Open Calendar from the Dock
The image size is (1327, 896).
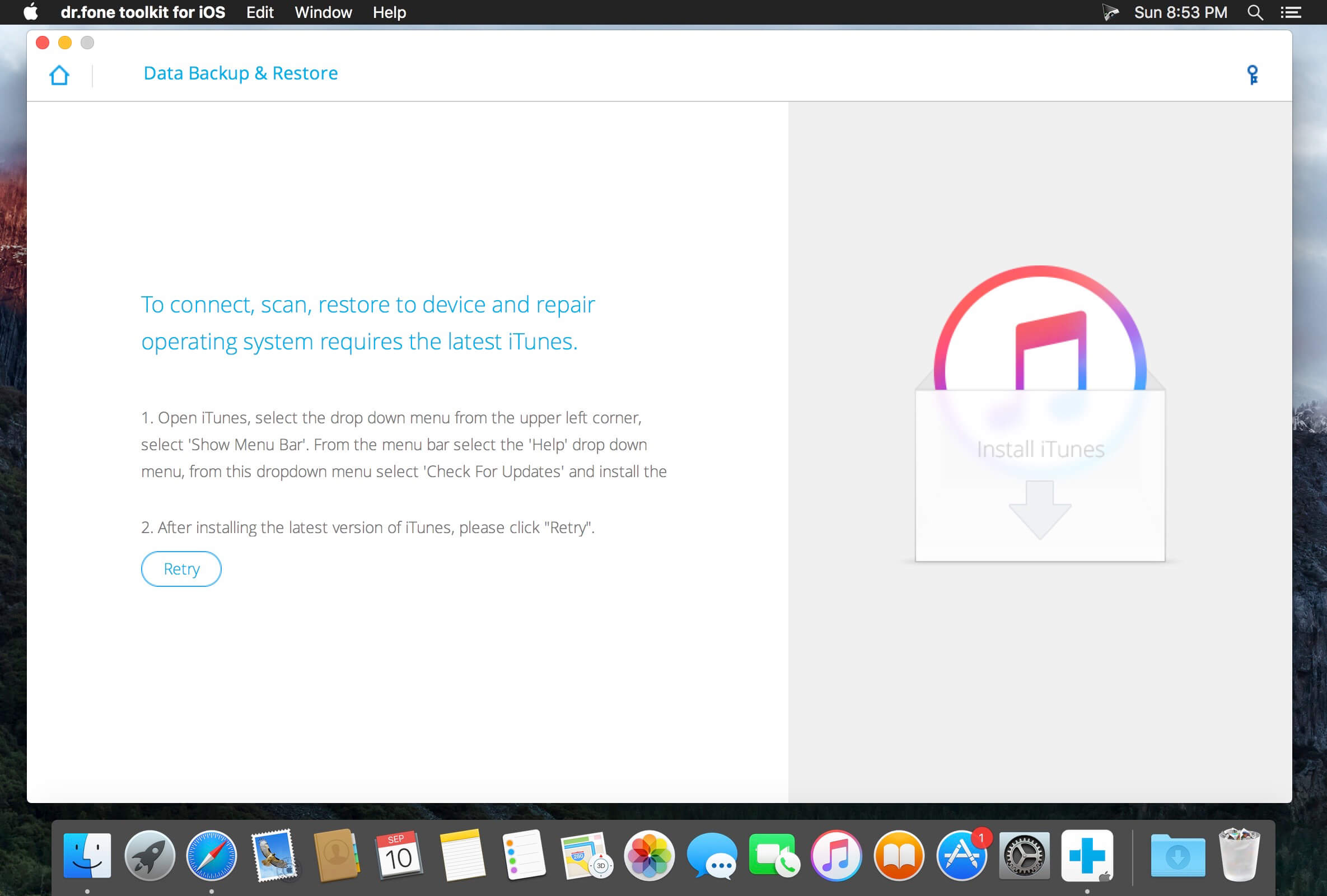point(399,856)
